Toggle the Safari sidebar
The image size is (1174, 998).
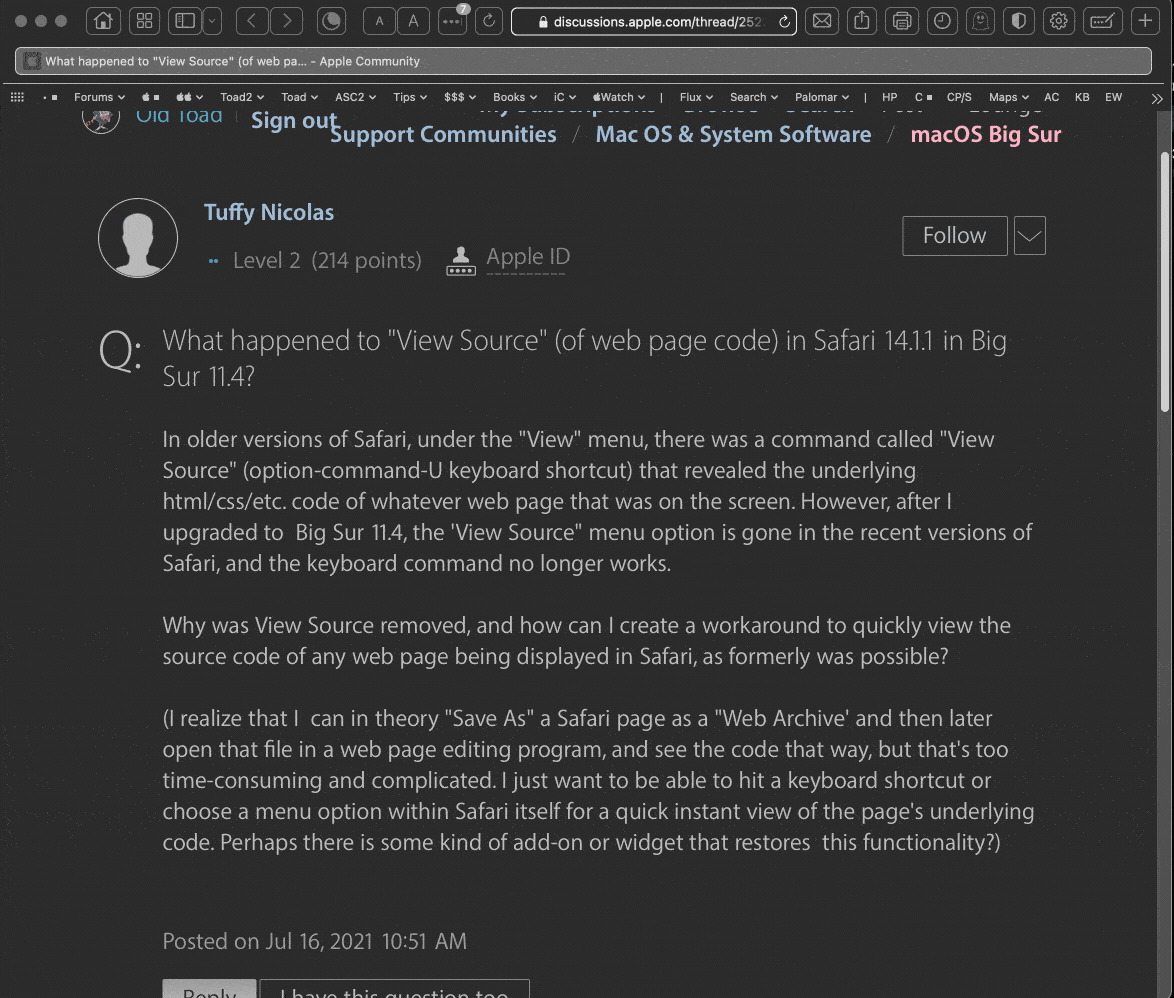coord(184,21)
